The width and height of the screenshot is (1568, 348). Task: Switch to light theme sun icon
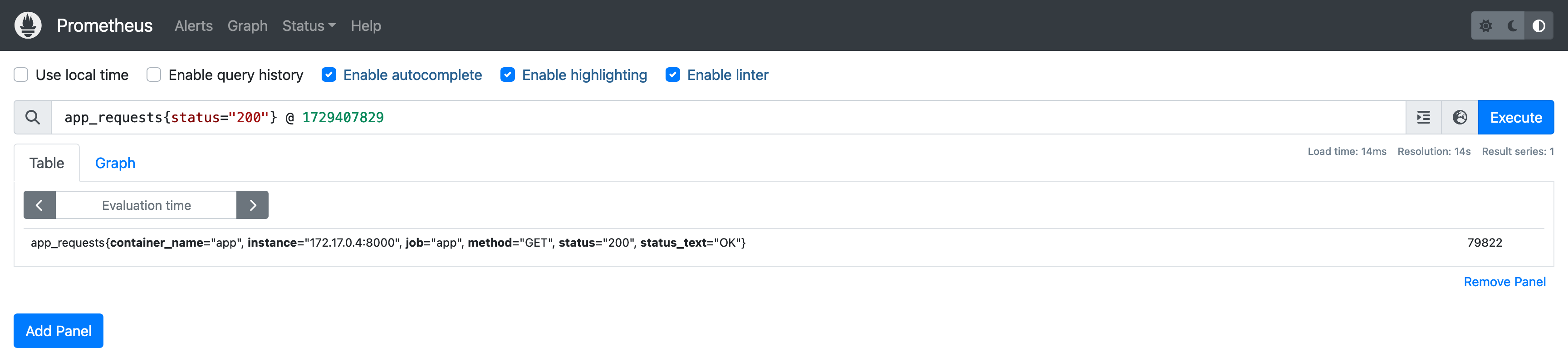point(1485,25)
